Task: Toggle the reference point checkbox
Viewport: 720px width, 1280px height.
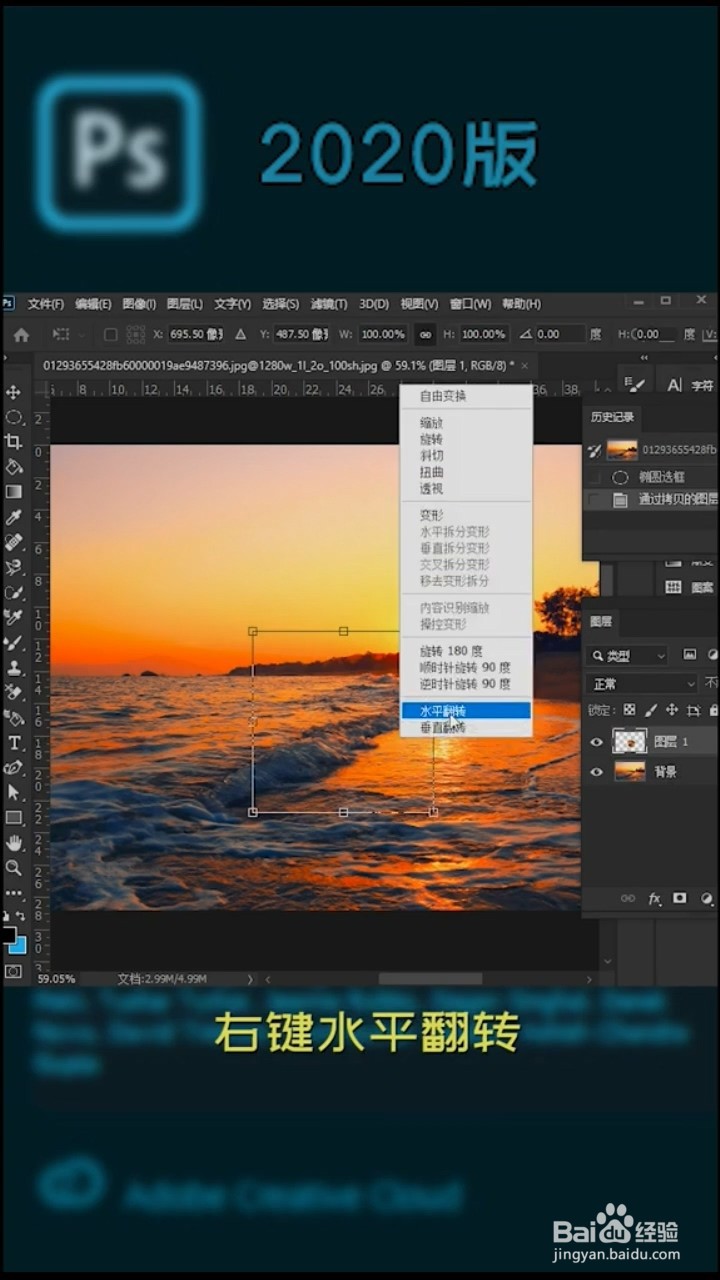Action: [111, 335]
